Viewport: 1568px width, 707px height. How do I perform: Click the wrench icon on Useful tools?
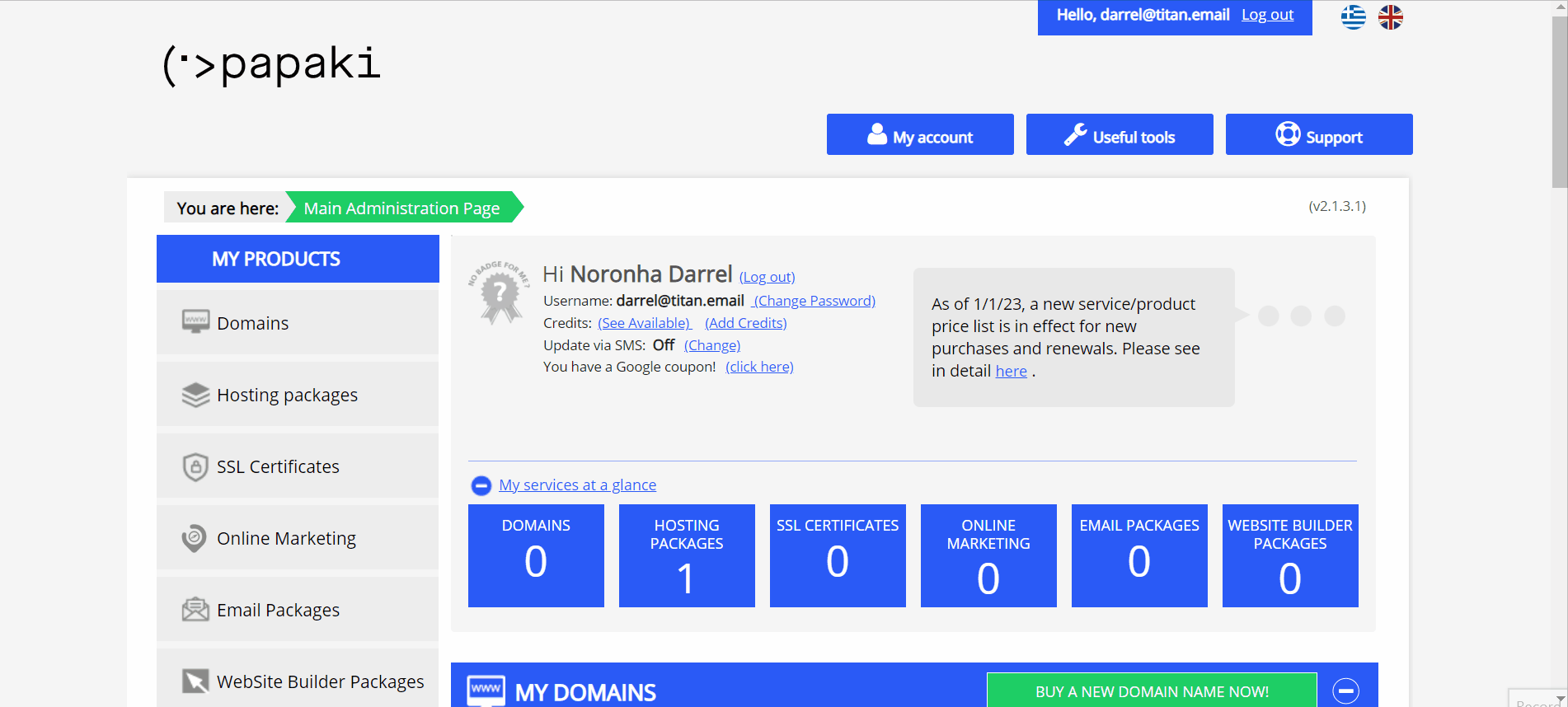[1075, 134]
